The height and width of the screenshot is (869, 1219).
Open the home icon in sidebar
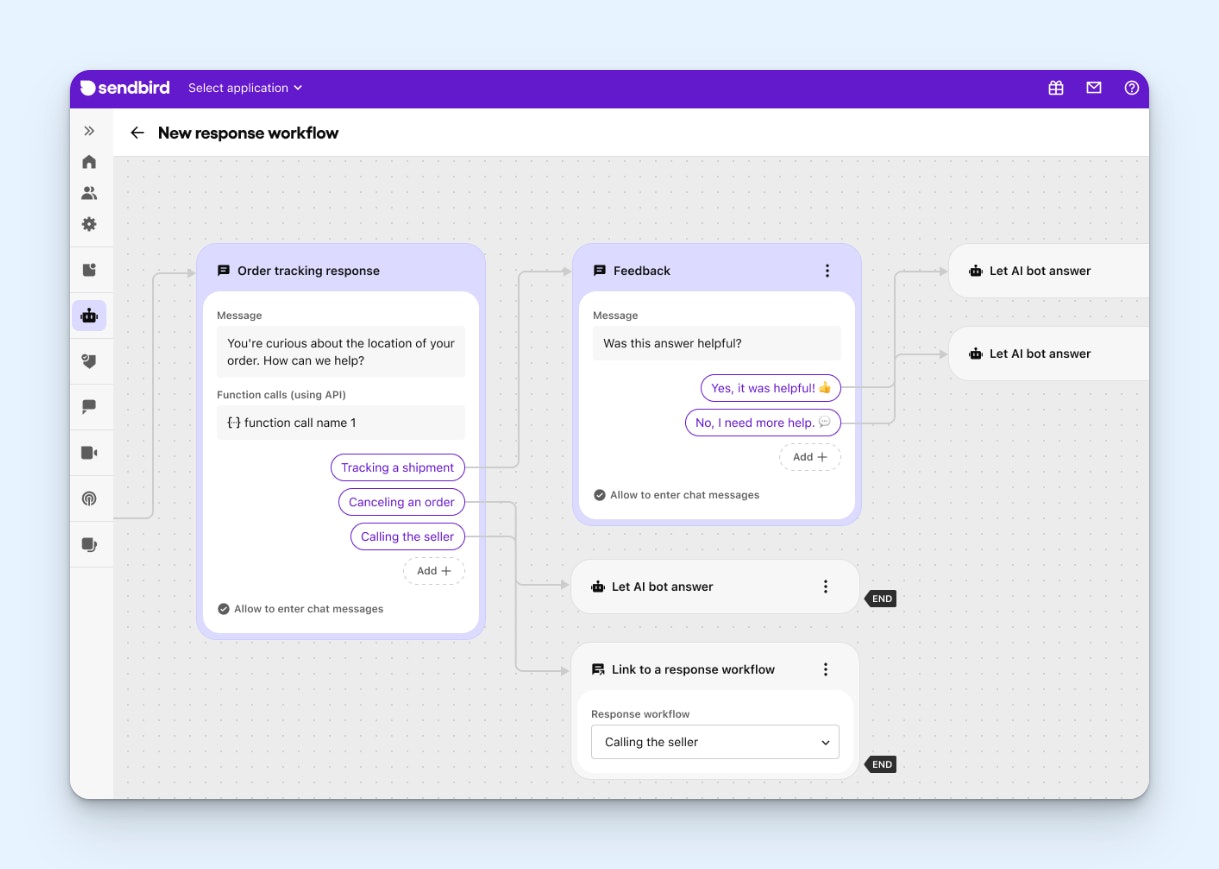[89, 162]
